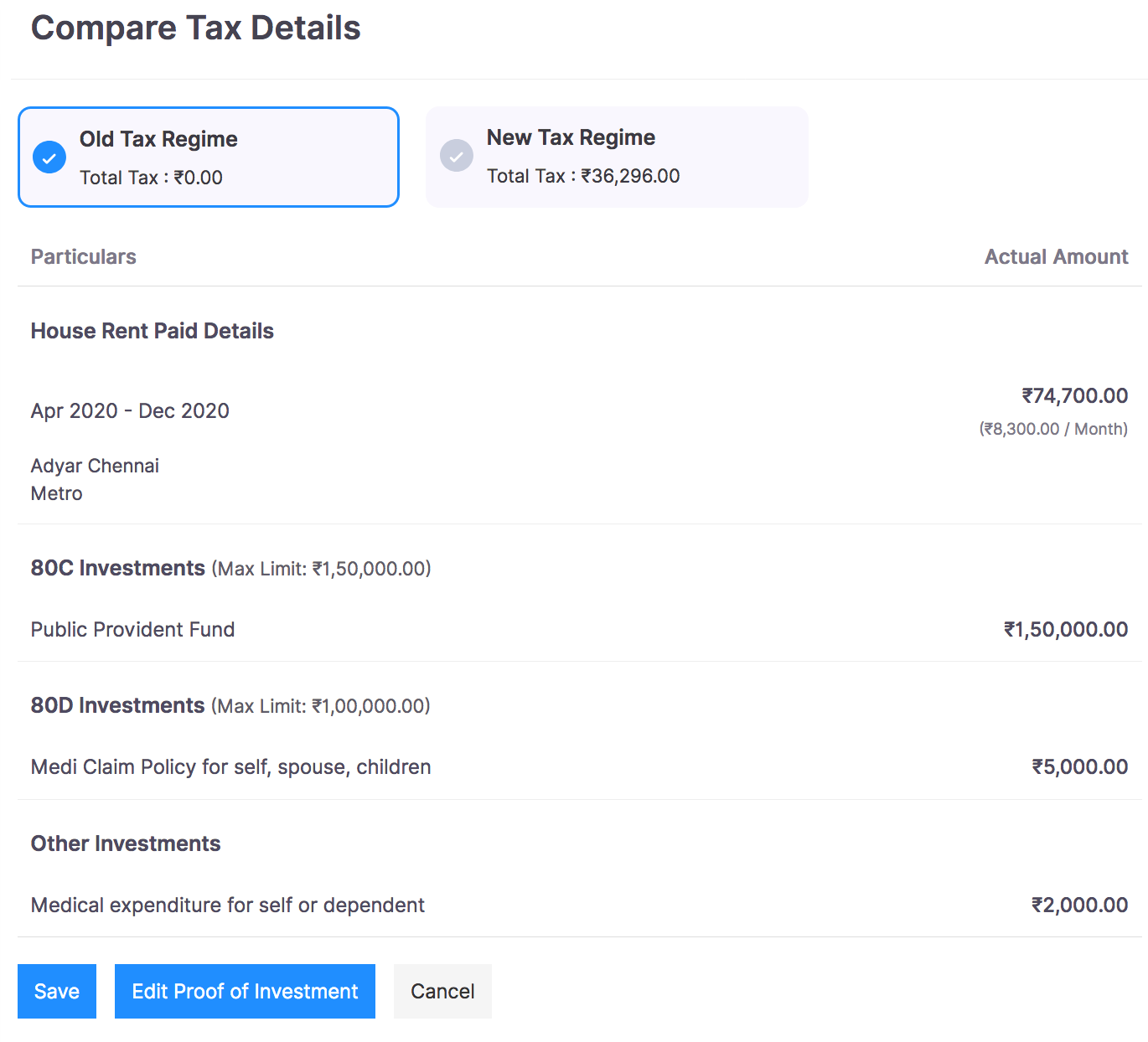The height and width of the screenshot is (1042, 1148).
Task: Click the Save button
Action: coord(57,991)
